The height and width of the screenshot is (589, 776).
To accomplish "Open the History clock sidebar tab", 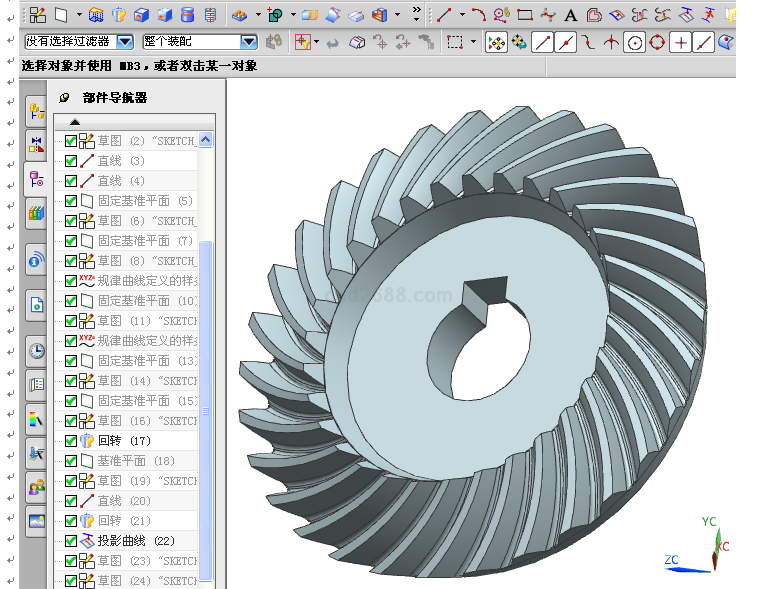I will (36, 350).
